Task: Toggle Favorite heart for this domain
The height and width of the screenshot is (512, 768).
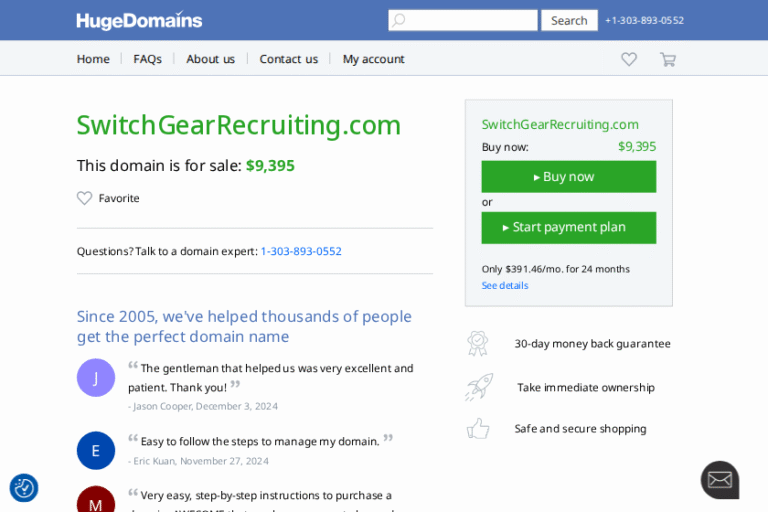Action: tap(85, 198)
